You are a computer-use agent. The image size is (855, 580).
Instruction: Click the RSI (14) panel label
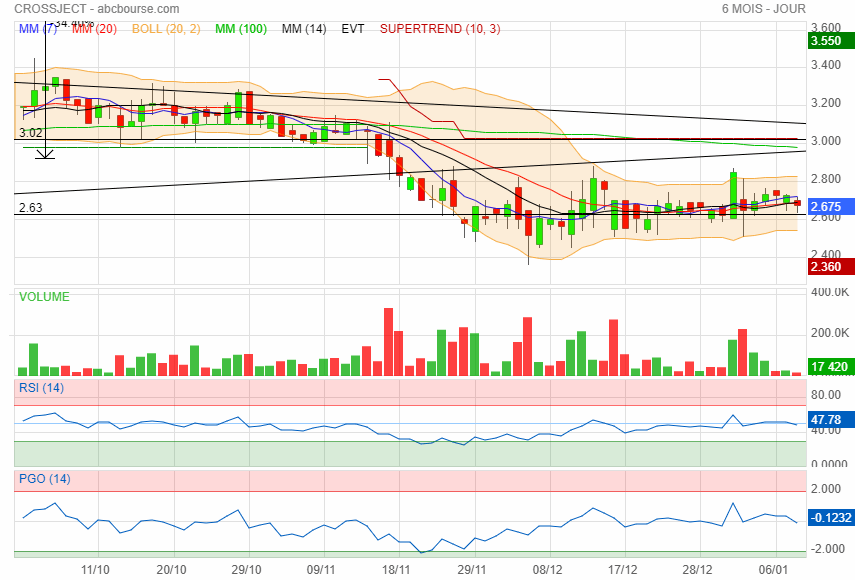pyautogui.click(x=41, y=388)
